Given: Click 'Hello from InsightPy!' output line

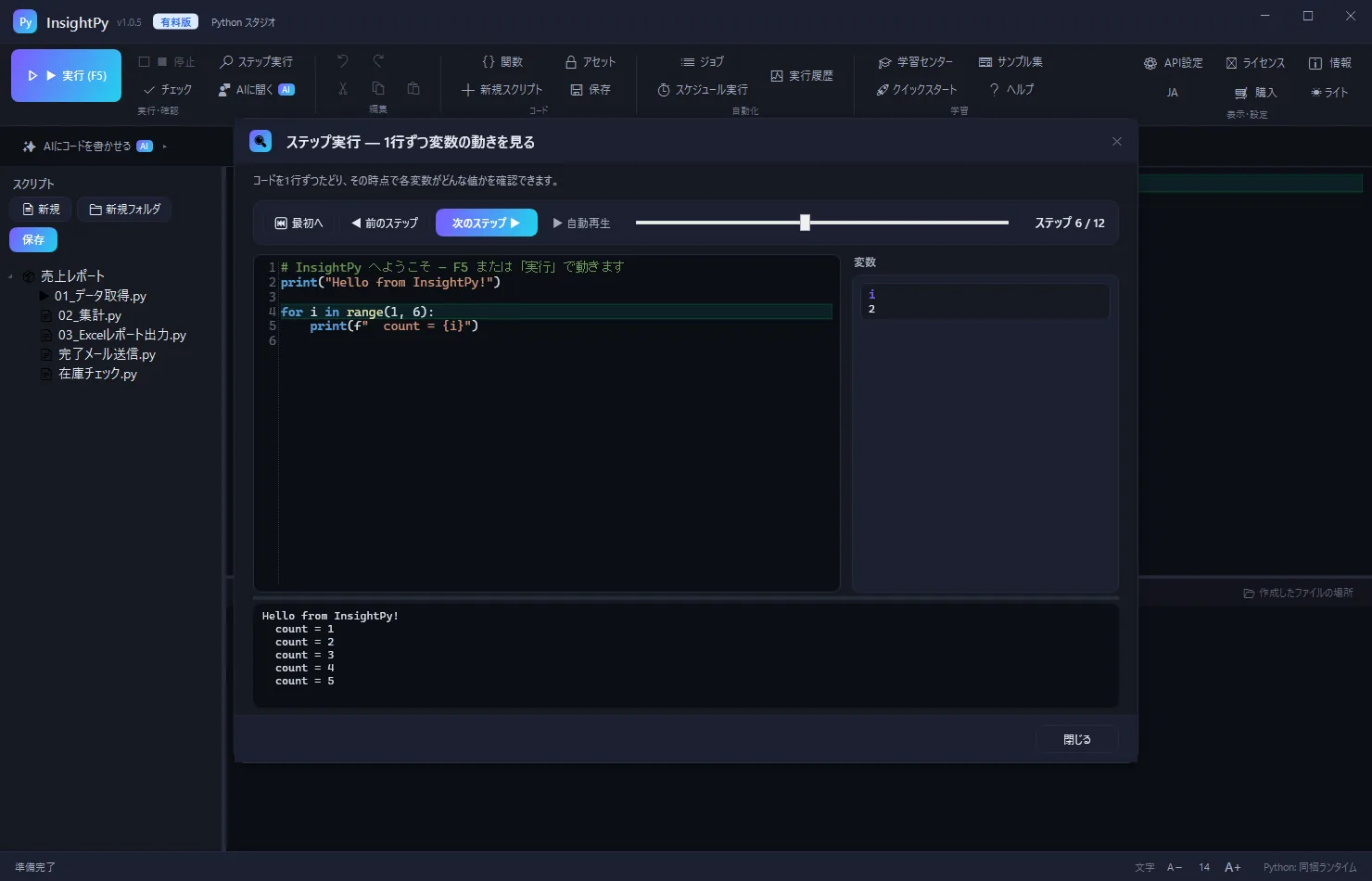Looking at the screenshot, I should pos(330,616).
